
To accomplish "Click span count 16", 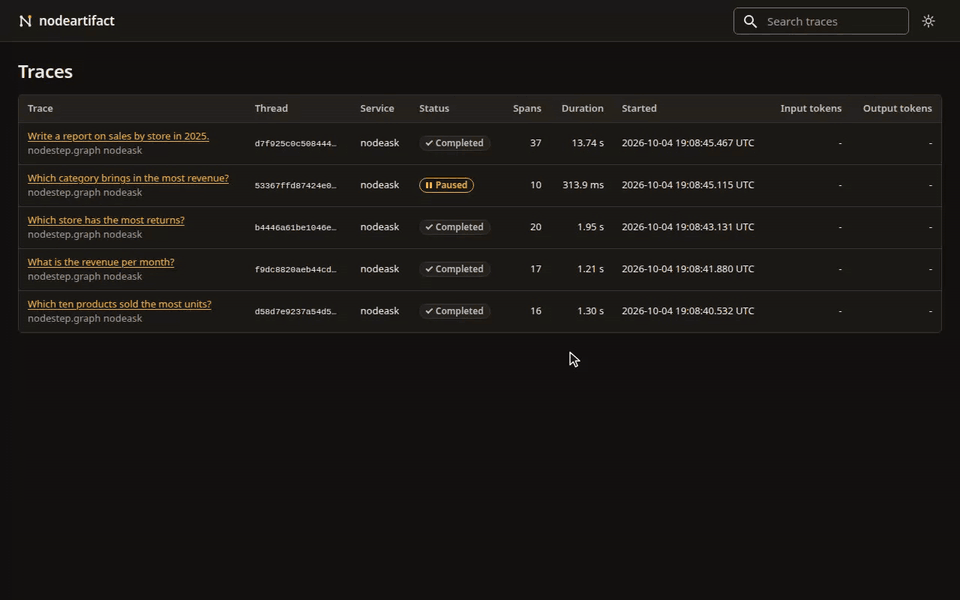I will (x=536, y=311).
